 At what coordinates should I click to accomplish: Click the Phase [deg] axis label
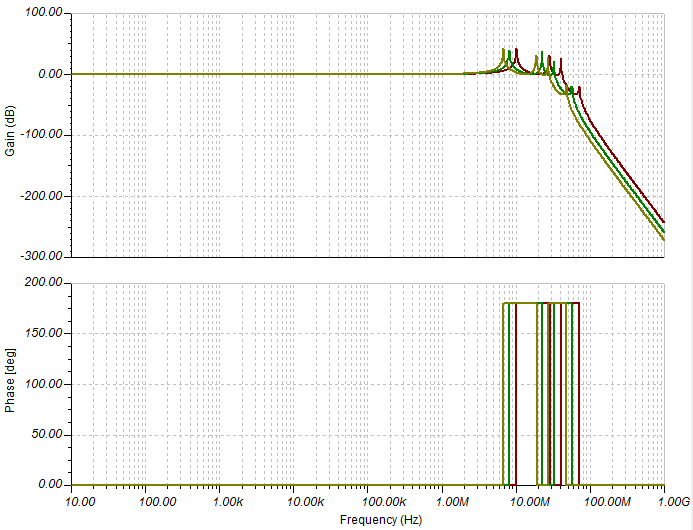[x=10, y=384]
